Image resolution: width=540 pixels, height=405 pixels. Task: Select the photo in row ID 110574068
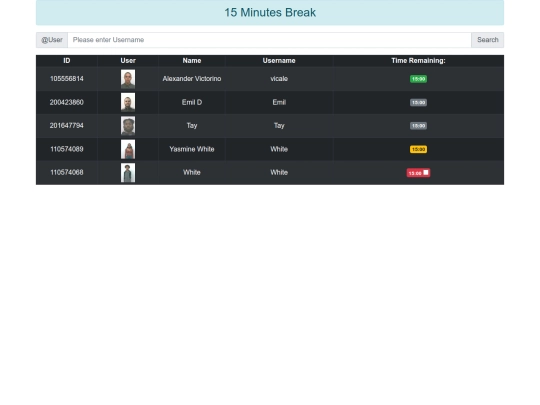[128, 173]
